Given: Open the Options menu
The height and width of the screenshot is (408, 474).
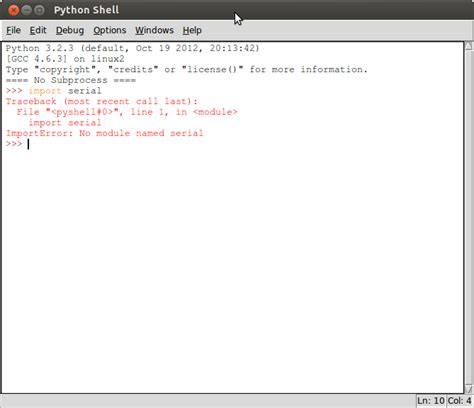Looking at the screenshot, I should [x=110, y=30].
